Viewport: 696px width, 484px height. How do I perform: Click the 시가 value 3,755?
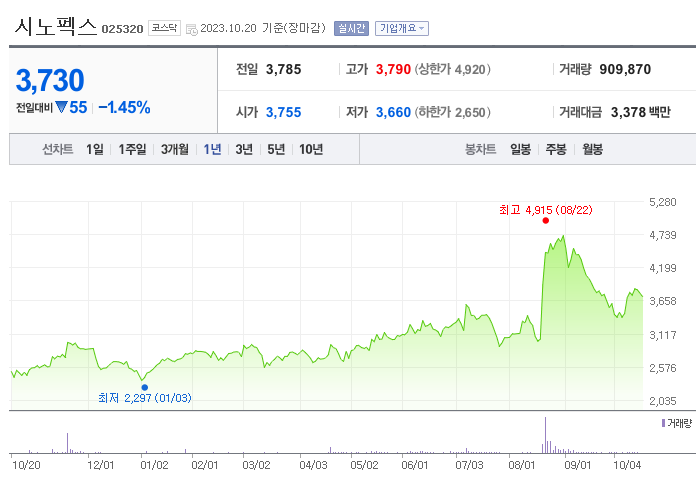coord(283,112)
